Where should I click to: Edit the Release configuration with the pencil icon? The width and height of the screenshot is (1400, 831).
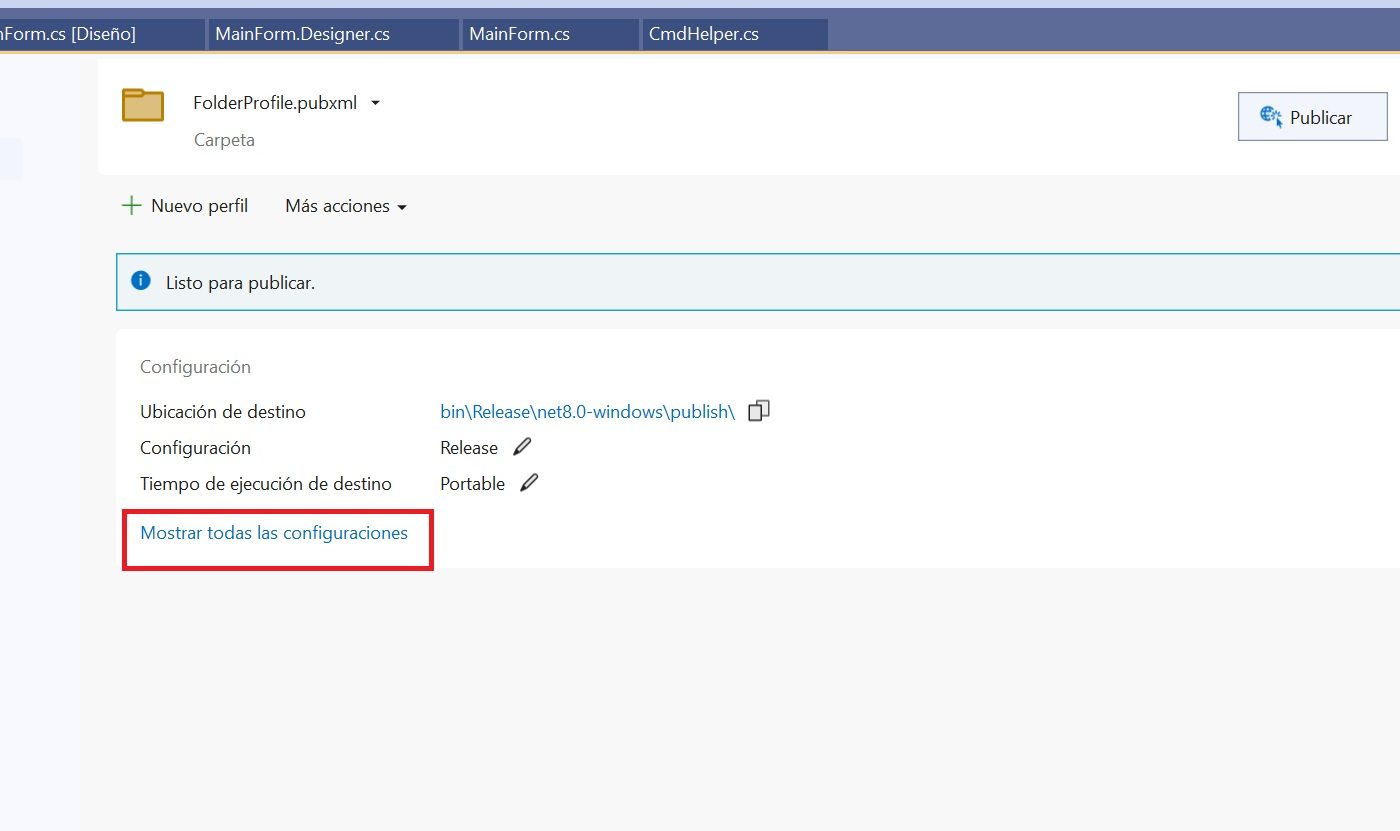click(522, 447)
